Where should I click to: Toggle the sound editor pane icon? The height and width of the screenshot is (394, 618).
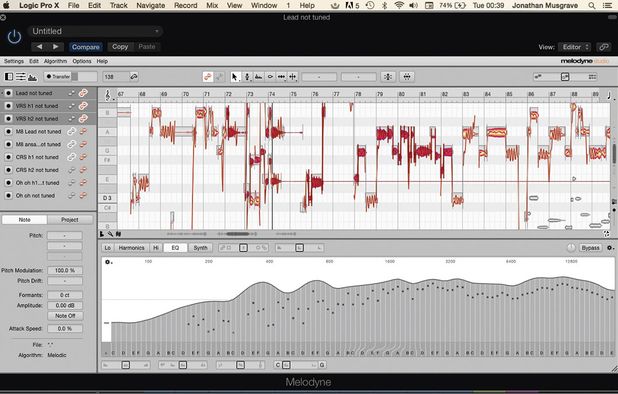[32, 77]
